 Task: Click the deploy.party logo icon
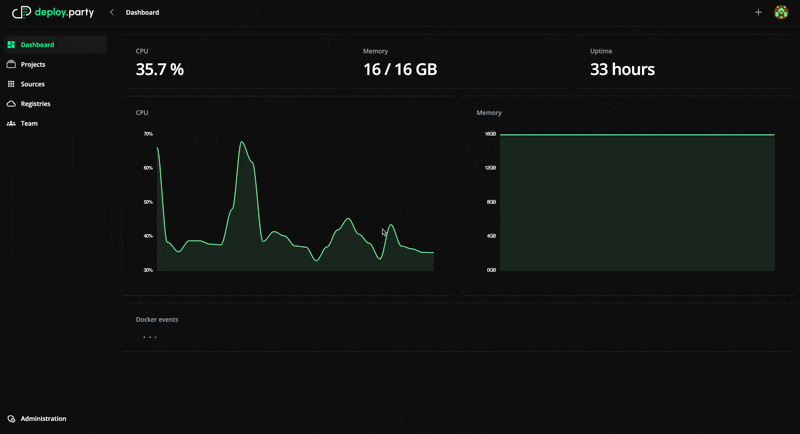[21, 13]
